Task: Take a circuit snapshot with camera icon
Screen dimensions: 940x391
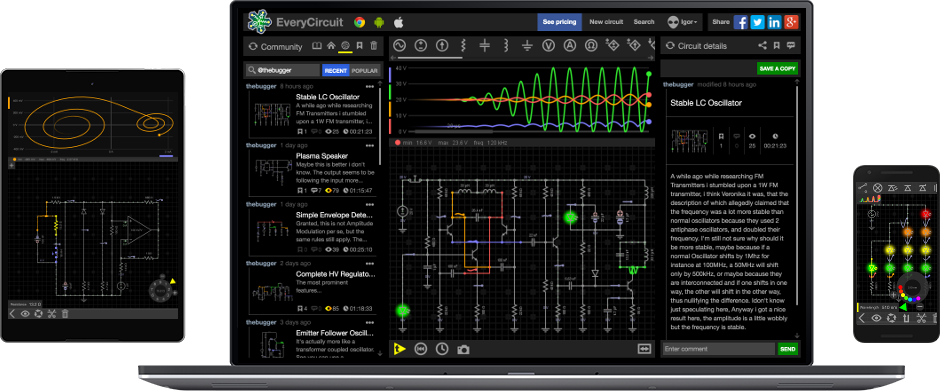Action: pyautogui.click(x=463, y=349)
